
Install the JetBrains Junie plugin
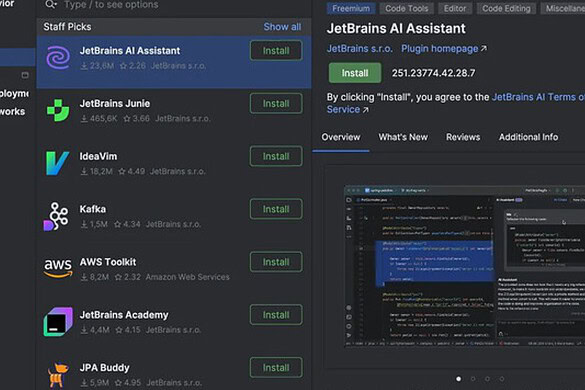(x=276, y=103)
